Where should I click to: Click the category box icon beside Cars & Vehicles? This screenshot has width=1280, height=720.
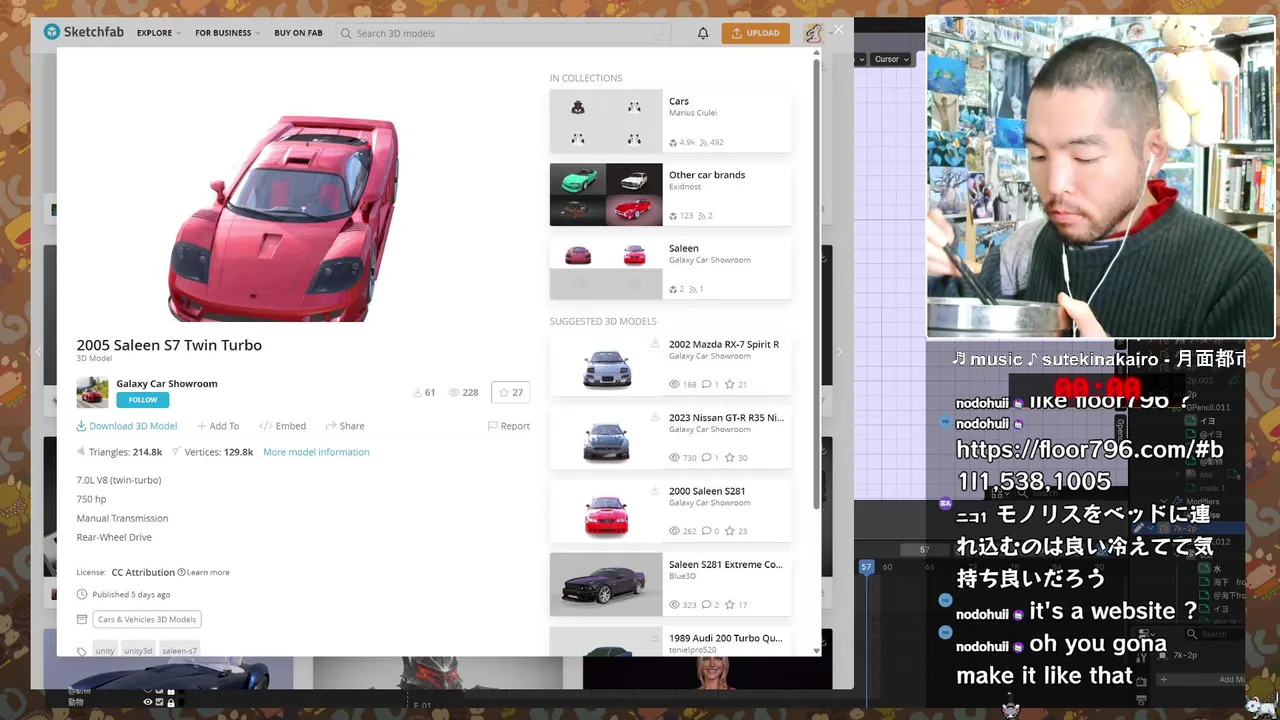(x=82, y=619)
